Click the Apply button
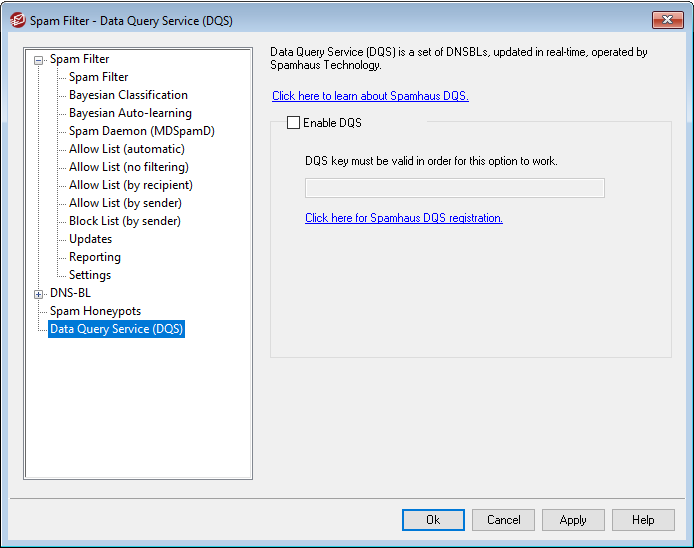 tap(572, 520)
